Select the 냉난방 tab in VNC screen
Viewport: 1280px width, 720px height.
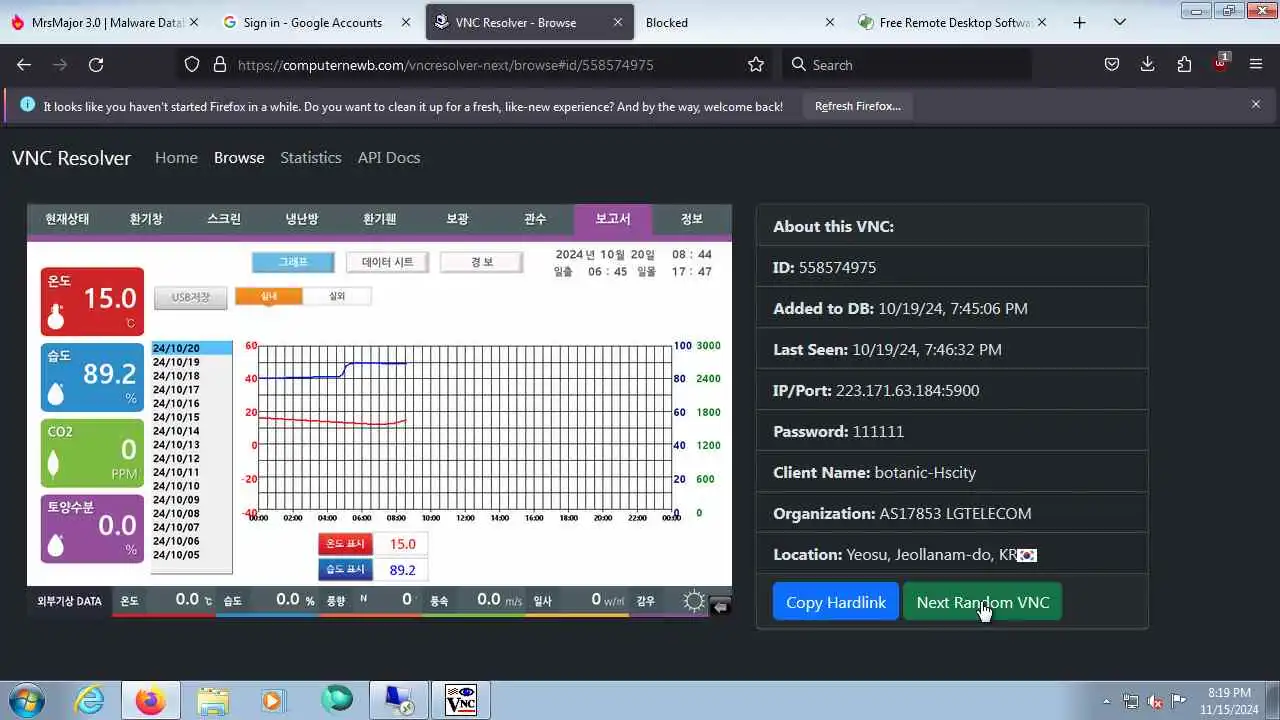point(301,219)
